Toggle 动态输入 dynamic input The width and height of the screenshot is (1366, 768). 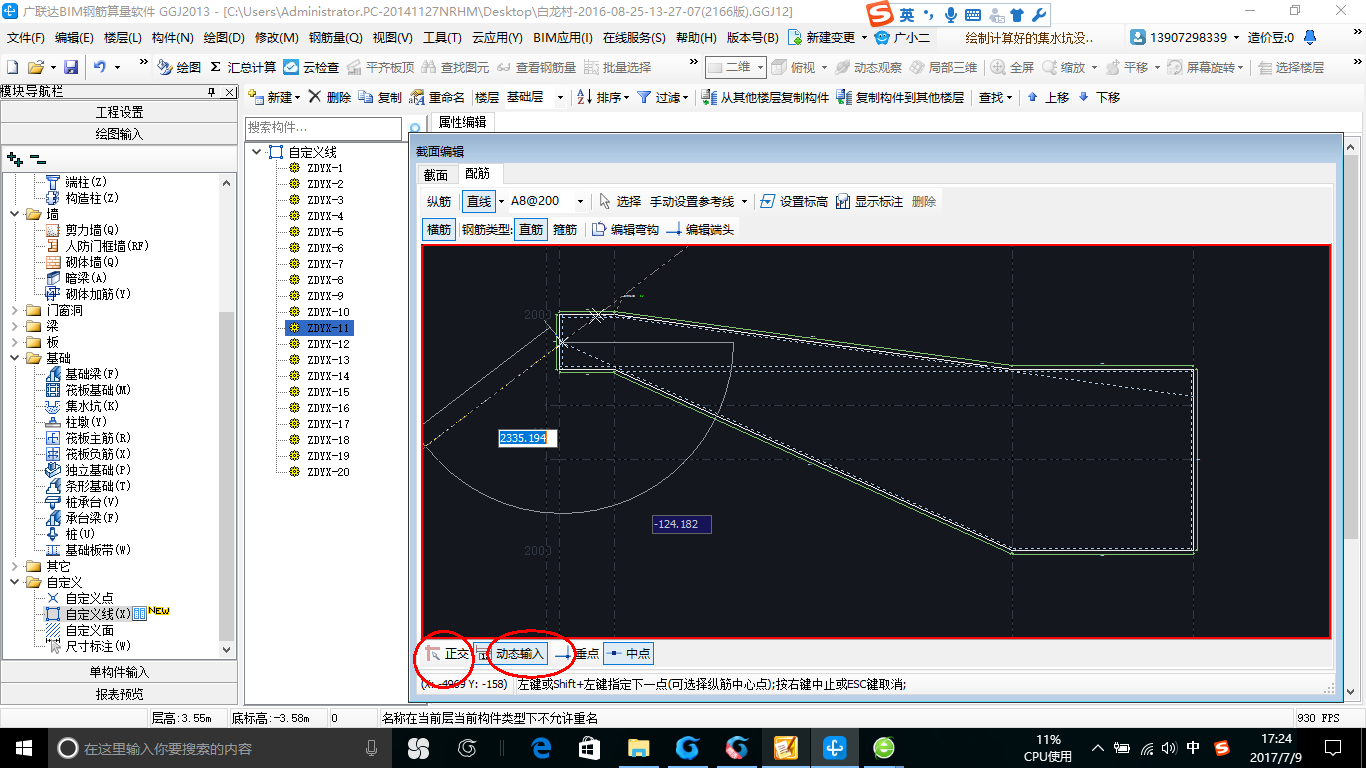click(x=510, y=653)
